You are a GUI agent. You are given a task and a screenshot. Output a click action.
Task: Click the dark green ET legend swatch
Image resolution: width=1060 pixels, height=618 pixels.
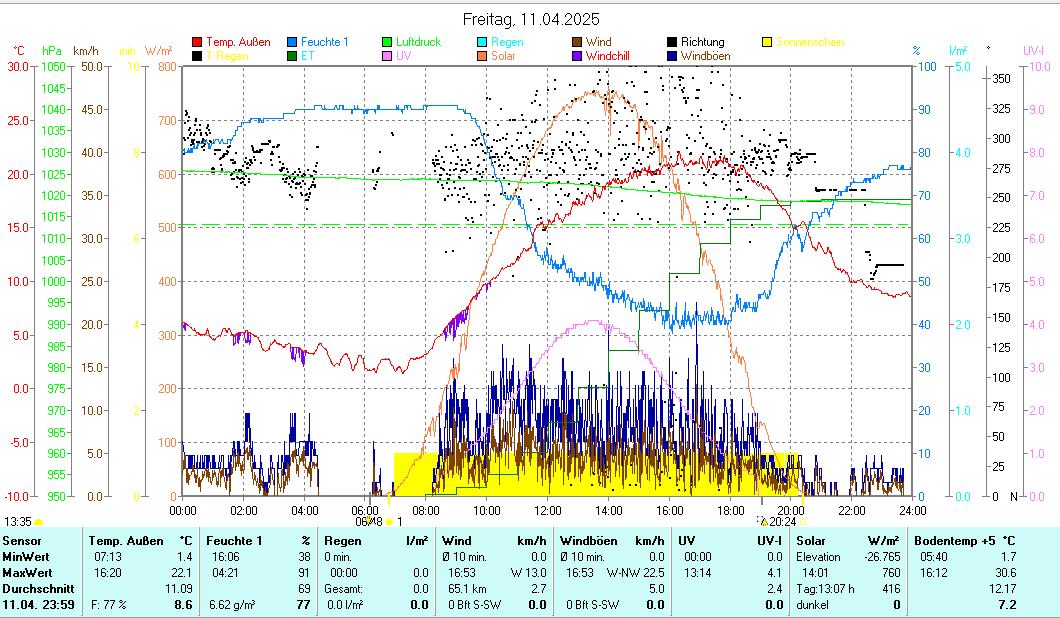pos(292,57)
